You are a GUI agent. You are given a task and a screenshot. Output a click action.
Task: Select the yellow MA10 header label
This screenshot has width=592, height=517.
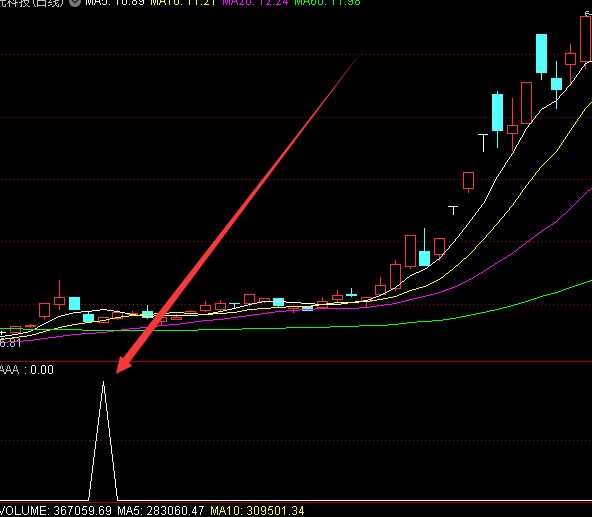pos(183,2)
